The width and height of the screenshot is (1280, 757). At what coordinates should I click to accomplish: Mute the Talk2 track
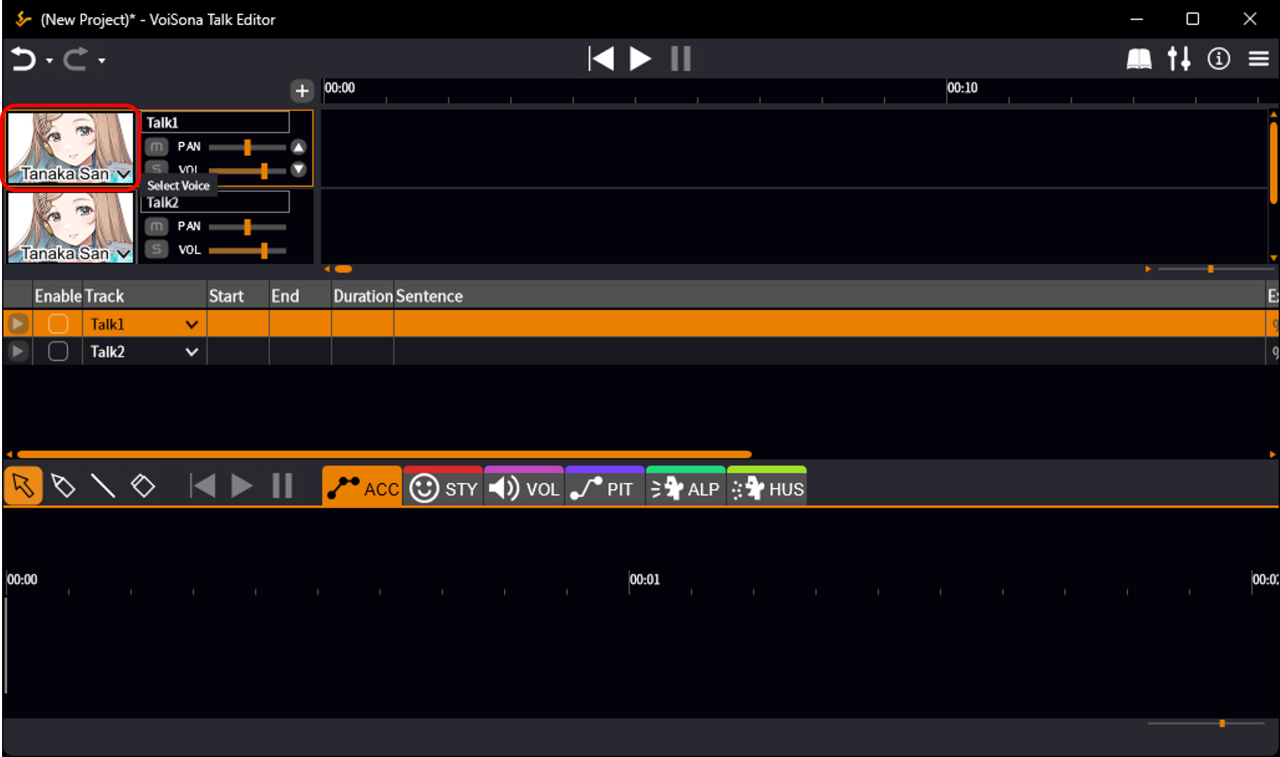(156, 226)
